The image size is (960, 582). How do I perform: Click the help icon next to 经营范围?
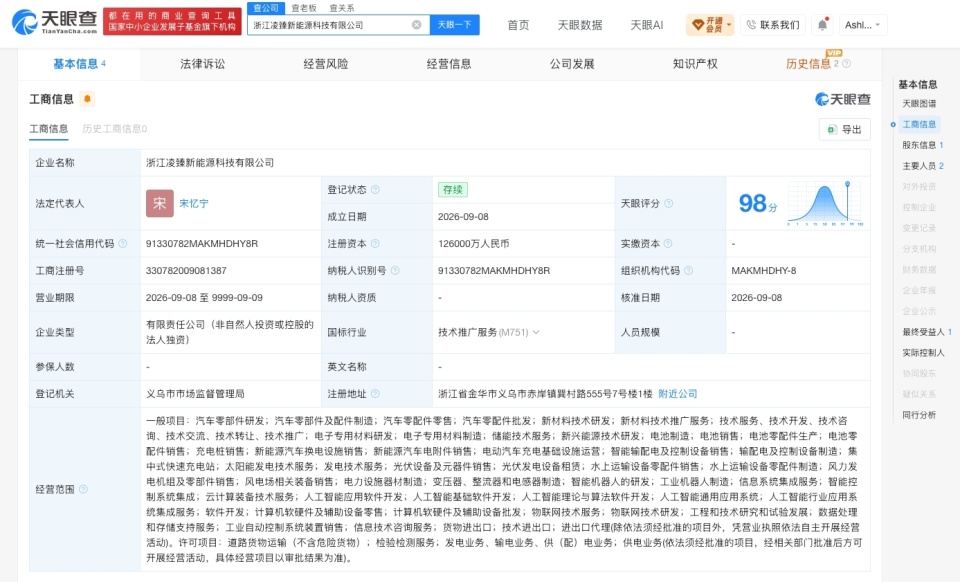[x=83, y=489]
